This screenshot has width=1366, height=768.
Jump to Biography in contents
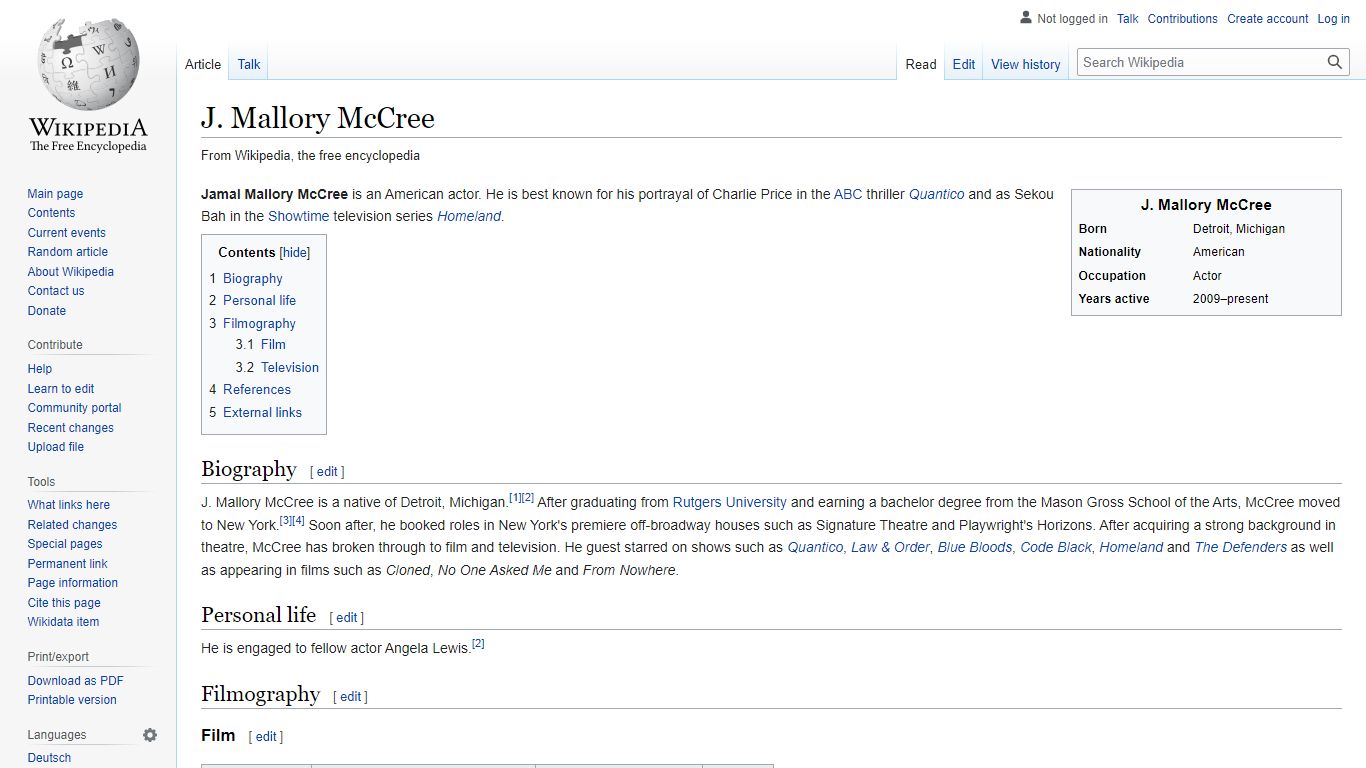point(253,279)
